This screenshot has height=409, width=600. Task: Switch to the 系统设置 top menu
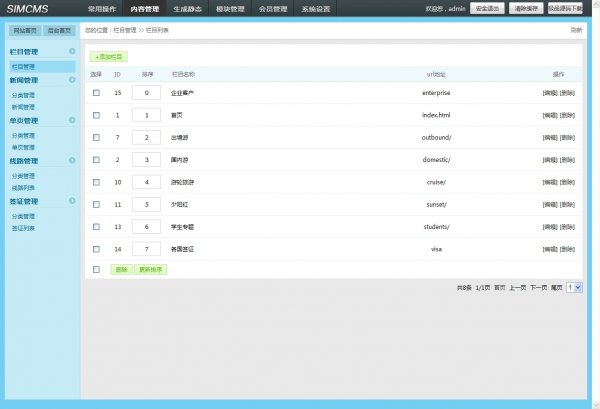[316, 9]
